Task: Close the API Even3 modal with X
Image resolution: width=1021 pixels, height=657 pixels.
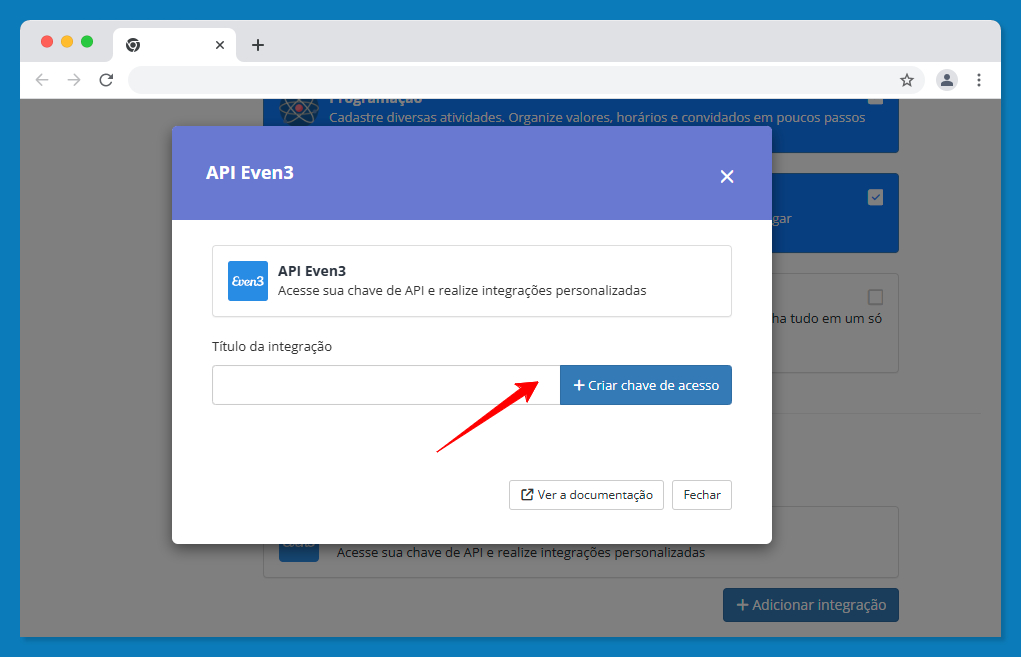Action: click(x=727, y=176)
